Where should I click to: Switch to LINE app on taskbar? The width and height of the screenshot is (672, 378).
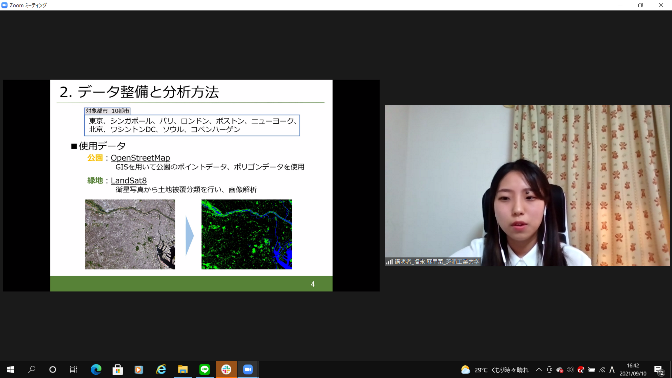204,369
